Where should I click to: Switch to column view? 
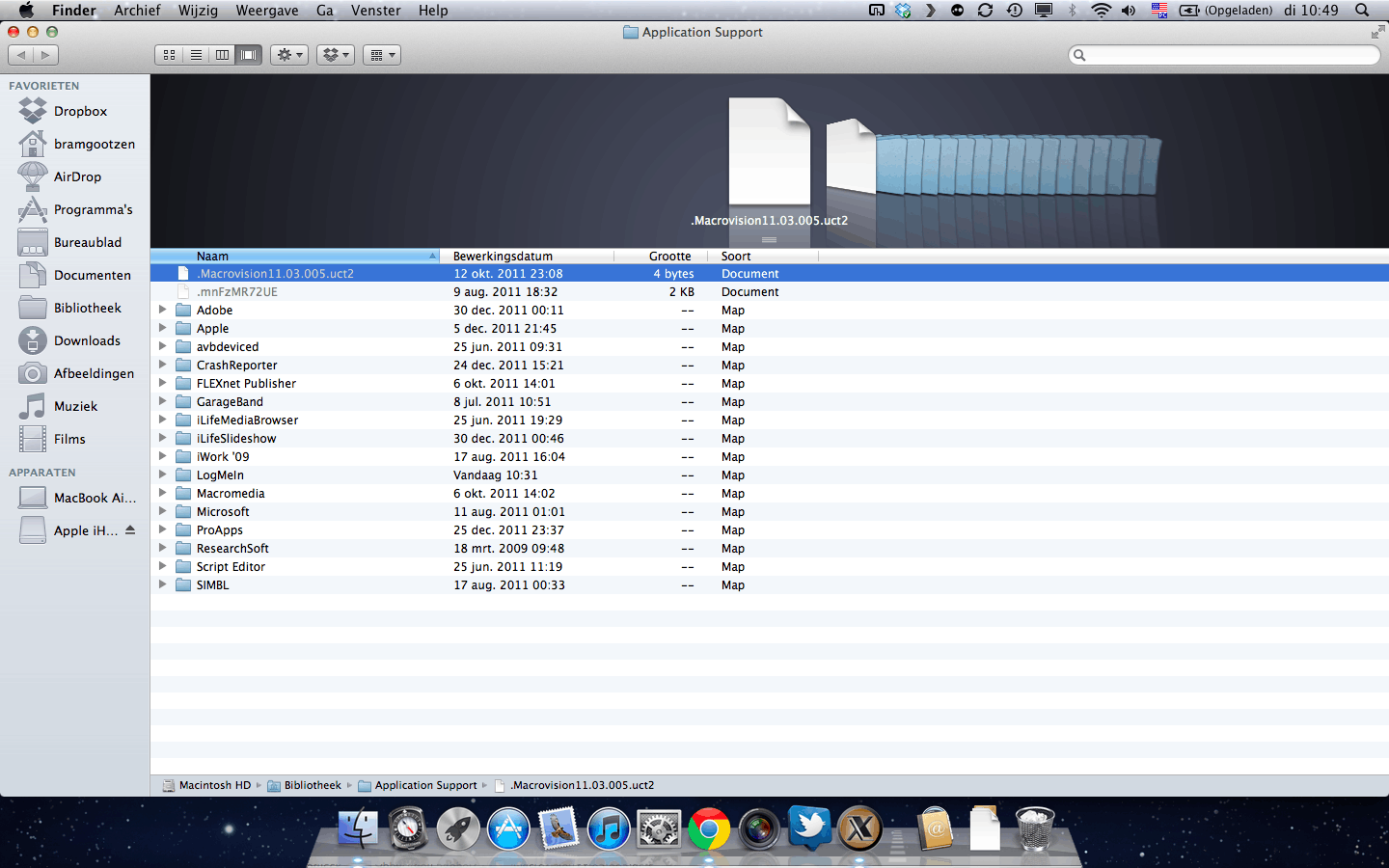(x=222, y=55)
